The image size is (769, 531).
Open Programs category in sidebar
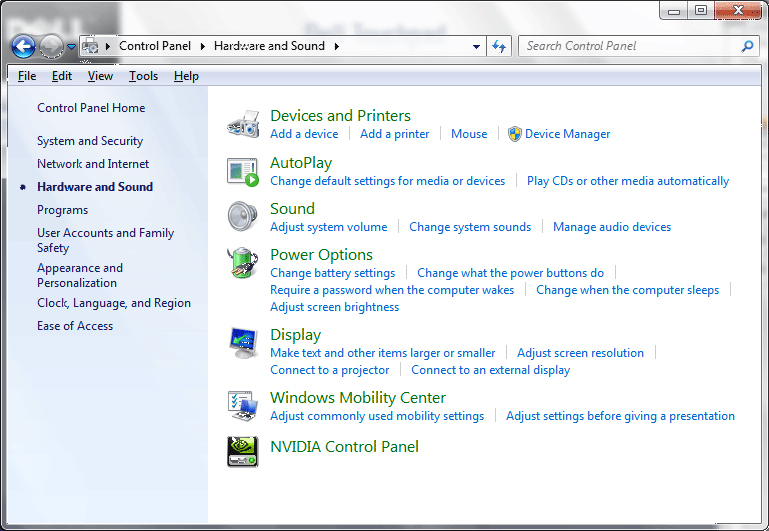pyautogui.click(x=63, y=210)
